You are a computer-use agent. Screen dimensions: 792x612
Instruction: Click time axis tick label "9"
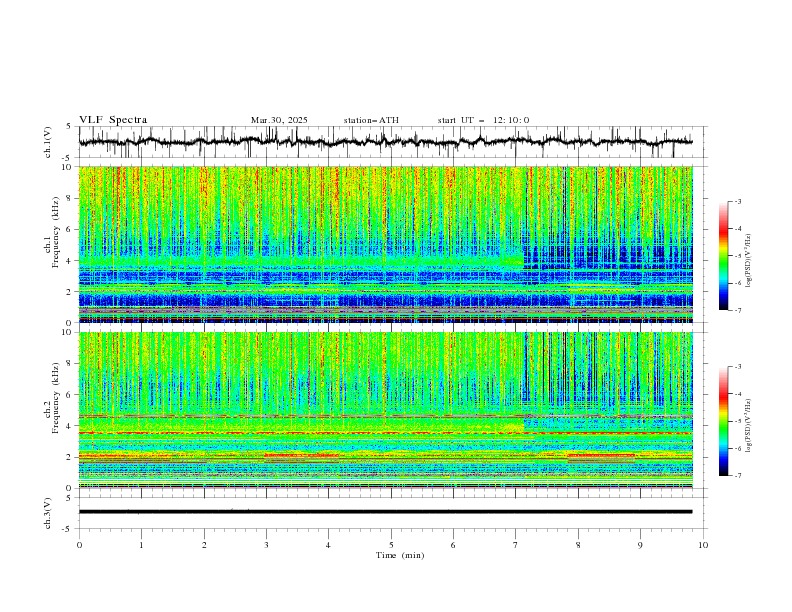point(640,545)
